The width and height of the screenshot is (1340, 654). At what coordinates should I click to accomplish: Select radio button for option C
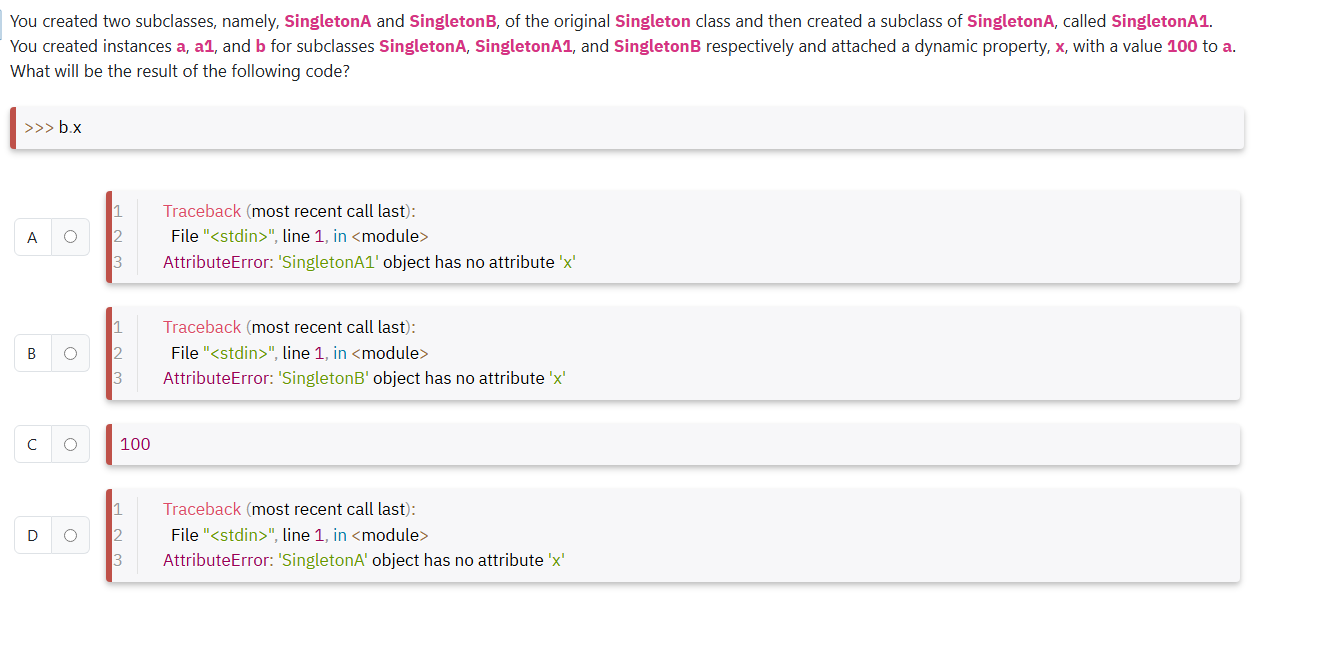tap(70, 444)
